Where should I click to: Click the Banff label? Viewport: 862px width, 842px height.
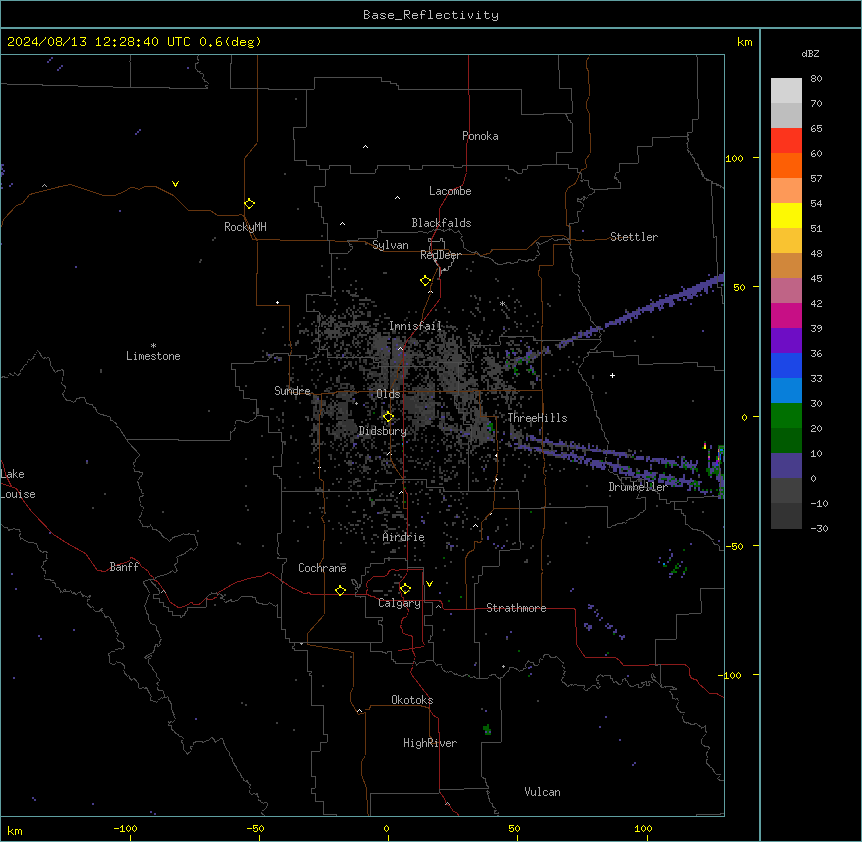click(124, 567)
